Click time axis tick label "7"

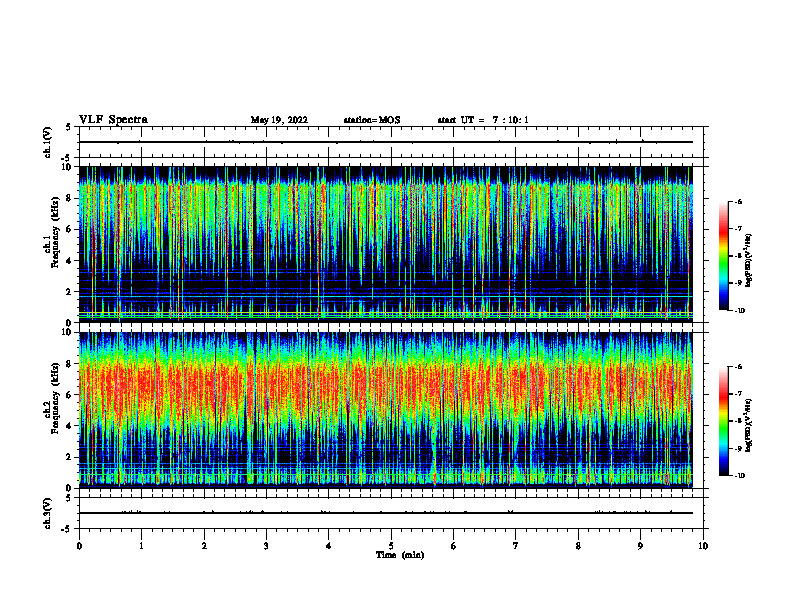pos(516,546)
